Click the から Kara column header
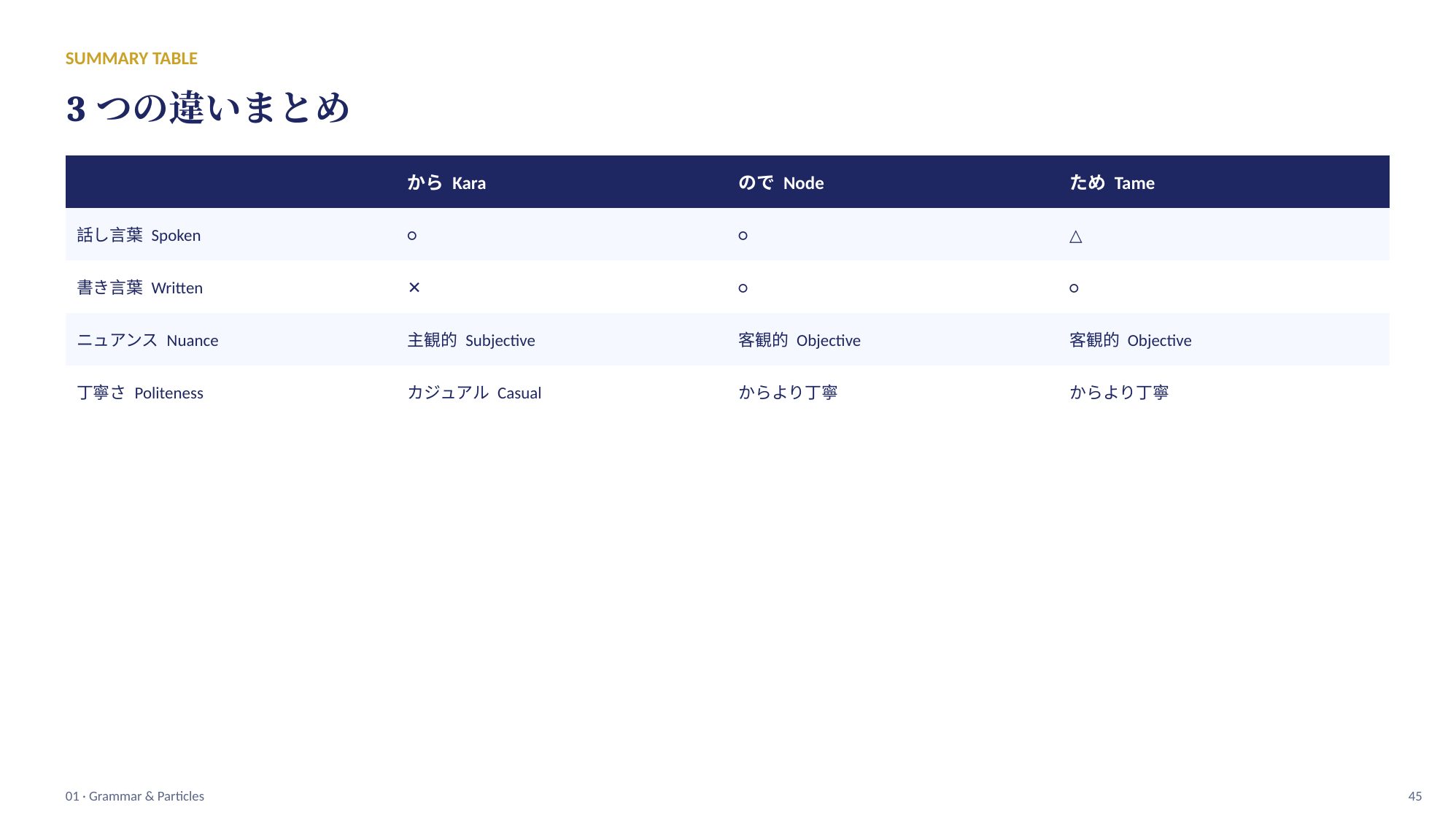Image resolution: width=1456 pixels, height=821 pixels. [x=446, y=182]
